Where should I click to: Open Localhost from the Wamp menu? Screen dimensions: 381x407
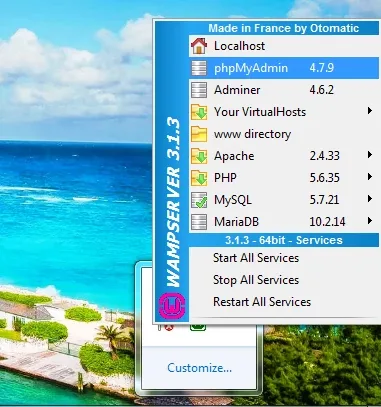click(x=284, y=46)
